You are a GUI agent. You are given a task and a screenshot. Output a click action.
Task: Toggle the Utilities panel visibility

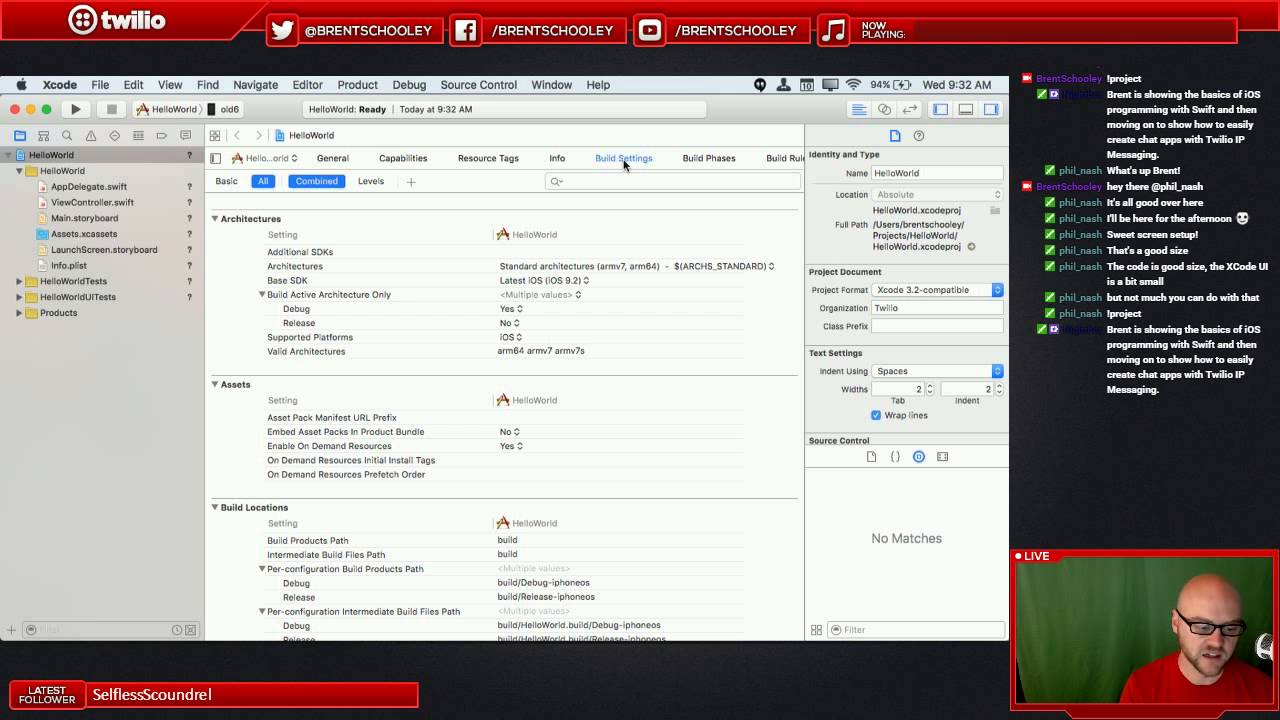point(991,109)
